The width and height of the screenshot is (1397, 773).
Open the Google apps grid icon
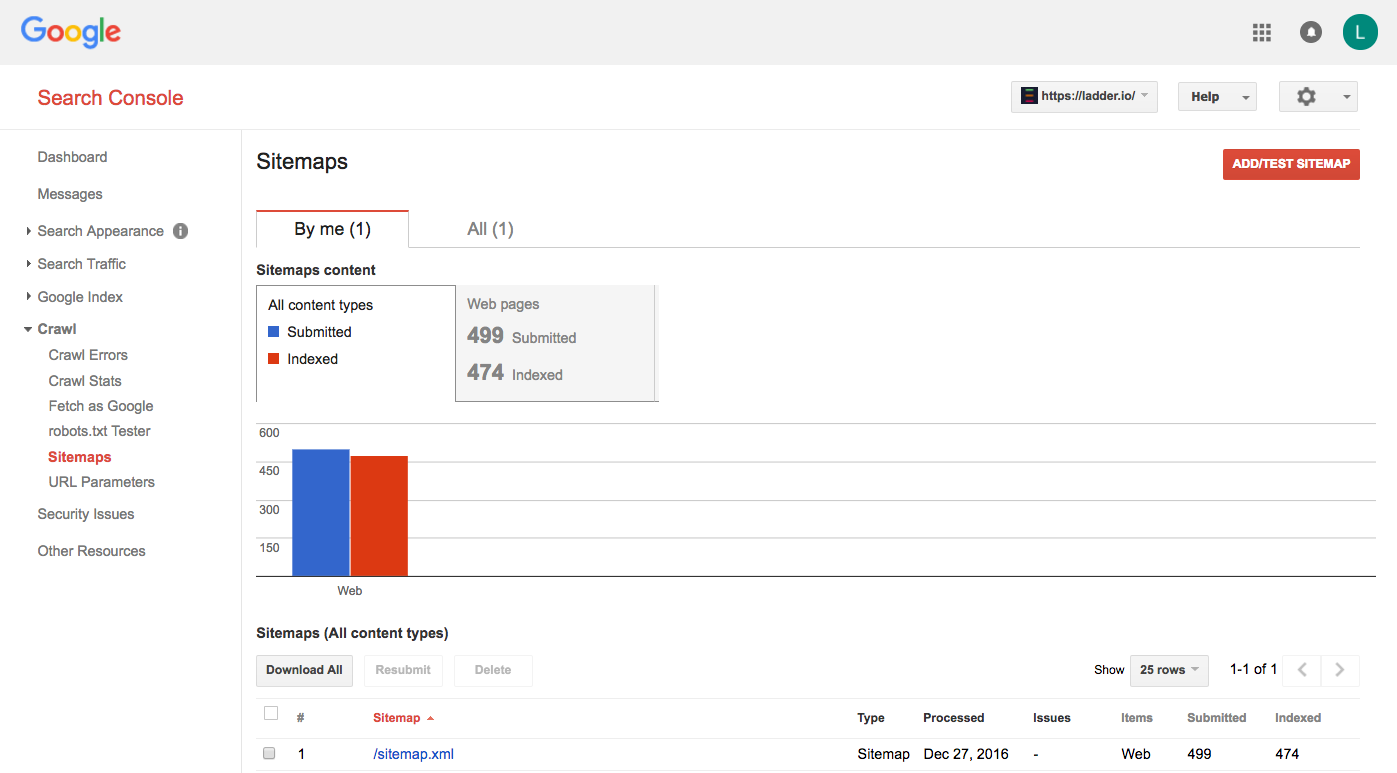pos(1262,32)
